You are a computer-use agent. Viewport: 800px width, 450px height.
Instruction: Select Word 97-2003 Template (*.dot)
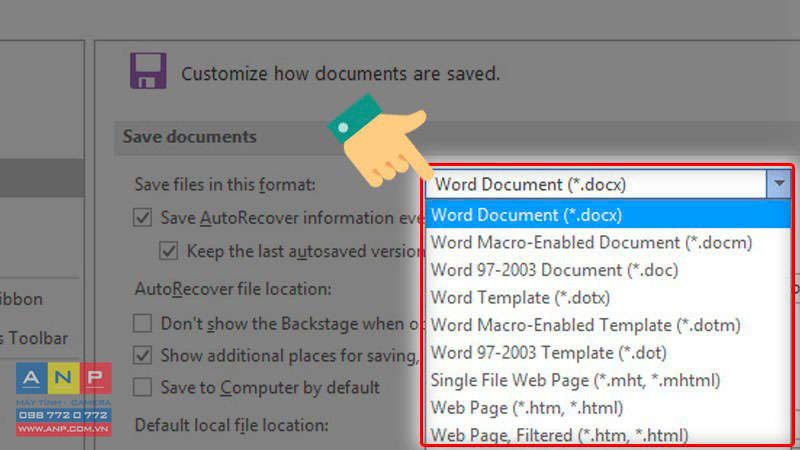608,353
